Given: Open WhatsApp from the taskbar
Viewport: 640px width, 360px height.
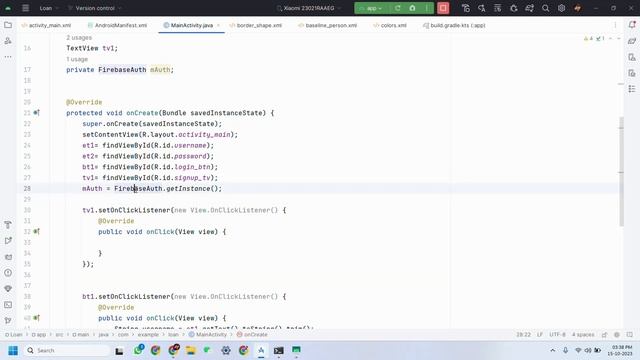Looking at the screenshot, I should (x=138, y=350).
